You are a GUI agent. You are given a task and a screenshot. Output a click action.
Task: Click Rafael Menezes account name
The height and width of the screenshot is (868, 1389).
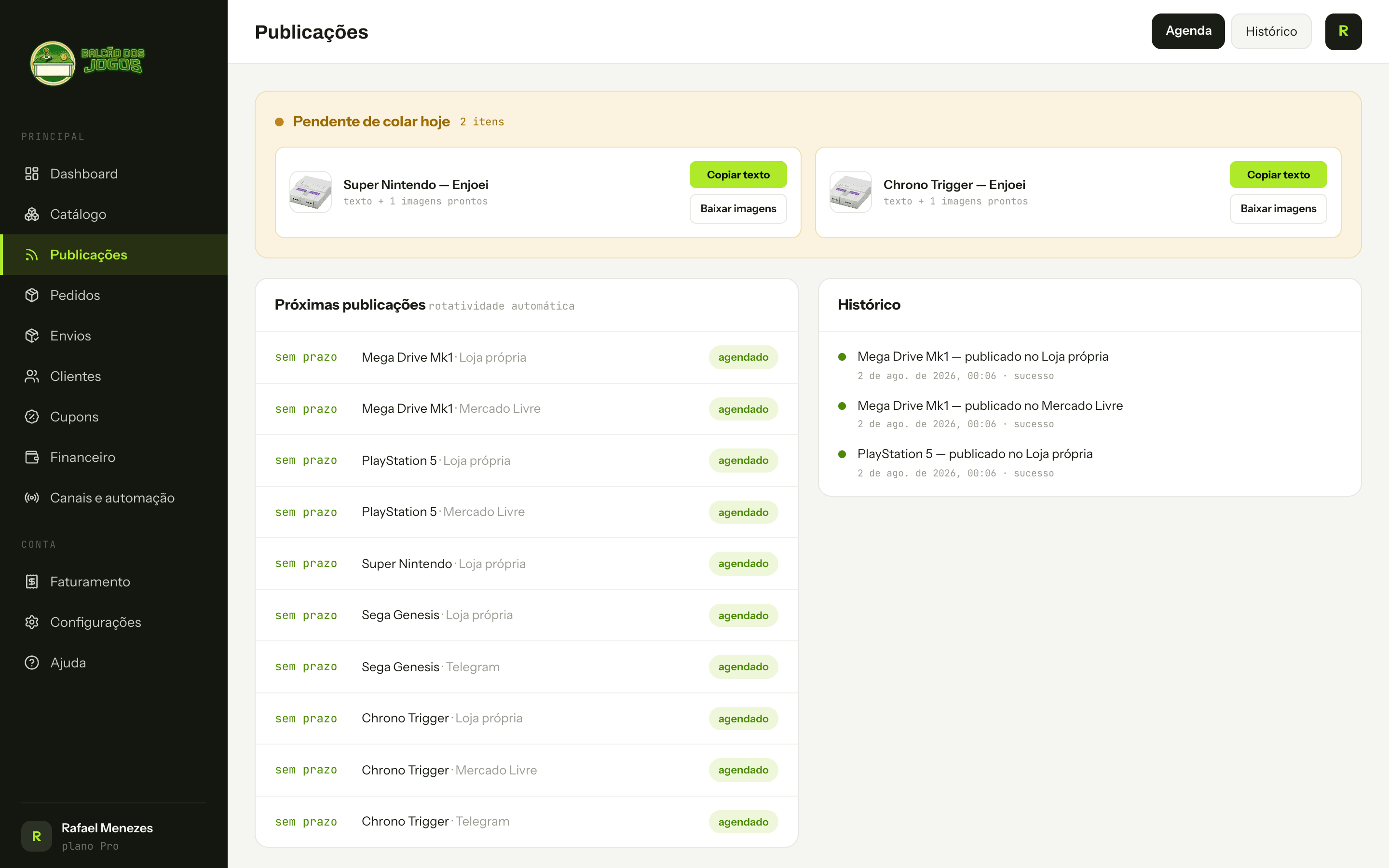[x=108, y=828]
